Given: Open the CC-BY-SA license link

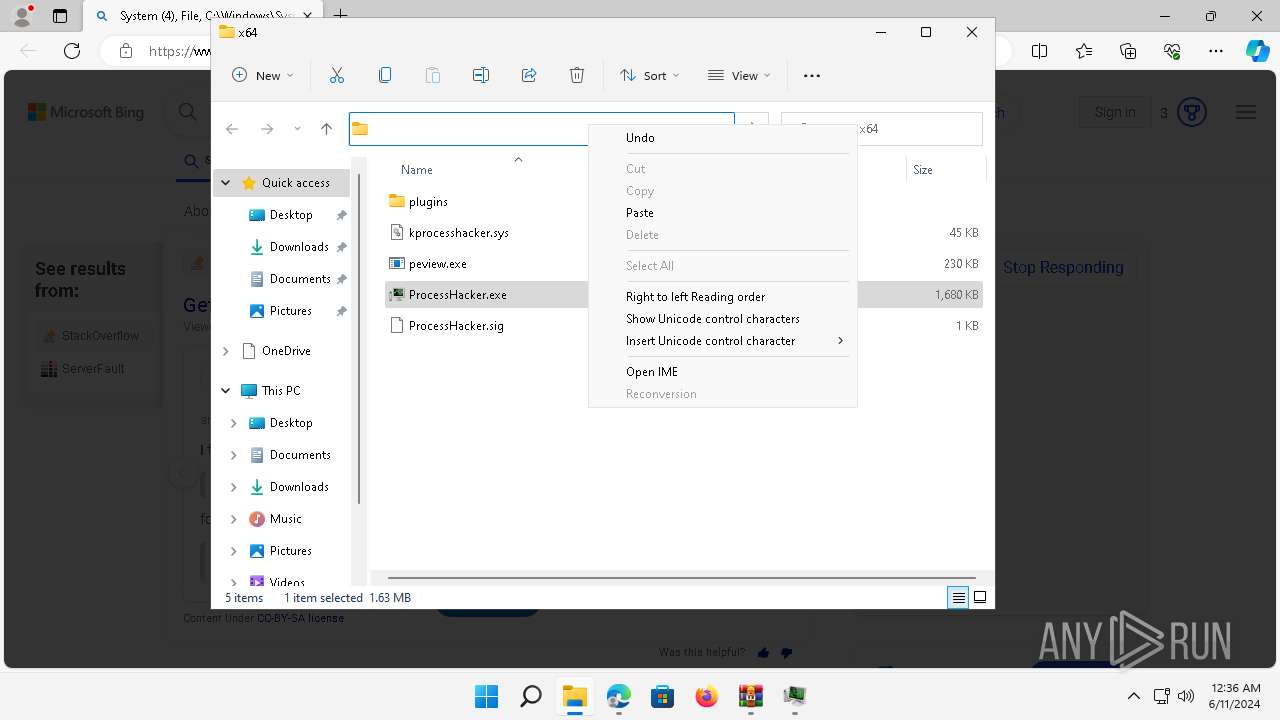Looking at the screenshot, I should [x=300, y=618].
